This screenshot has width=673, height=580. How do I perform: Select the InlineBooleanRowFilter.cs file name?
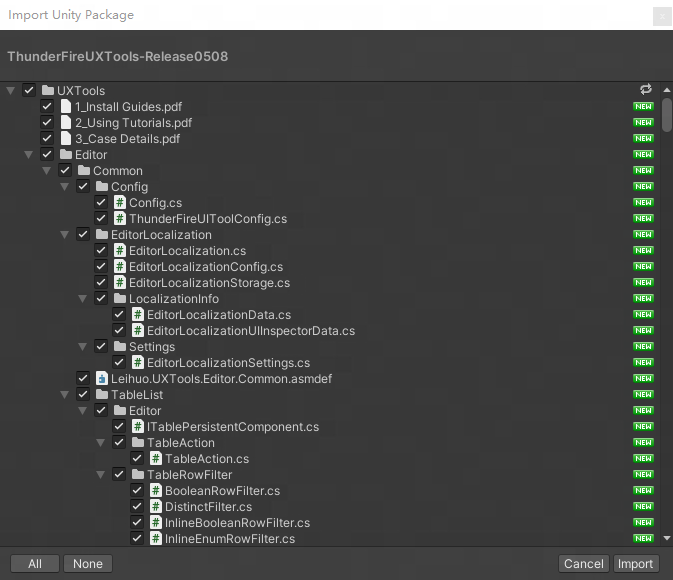coord(237,522)
